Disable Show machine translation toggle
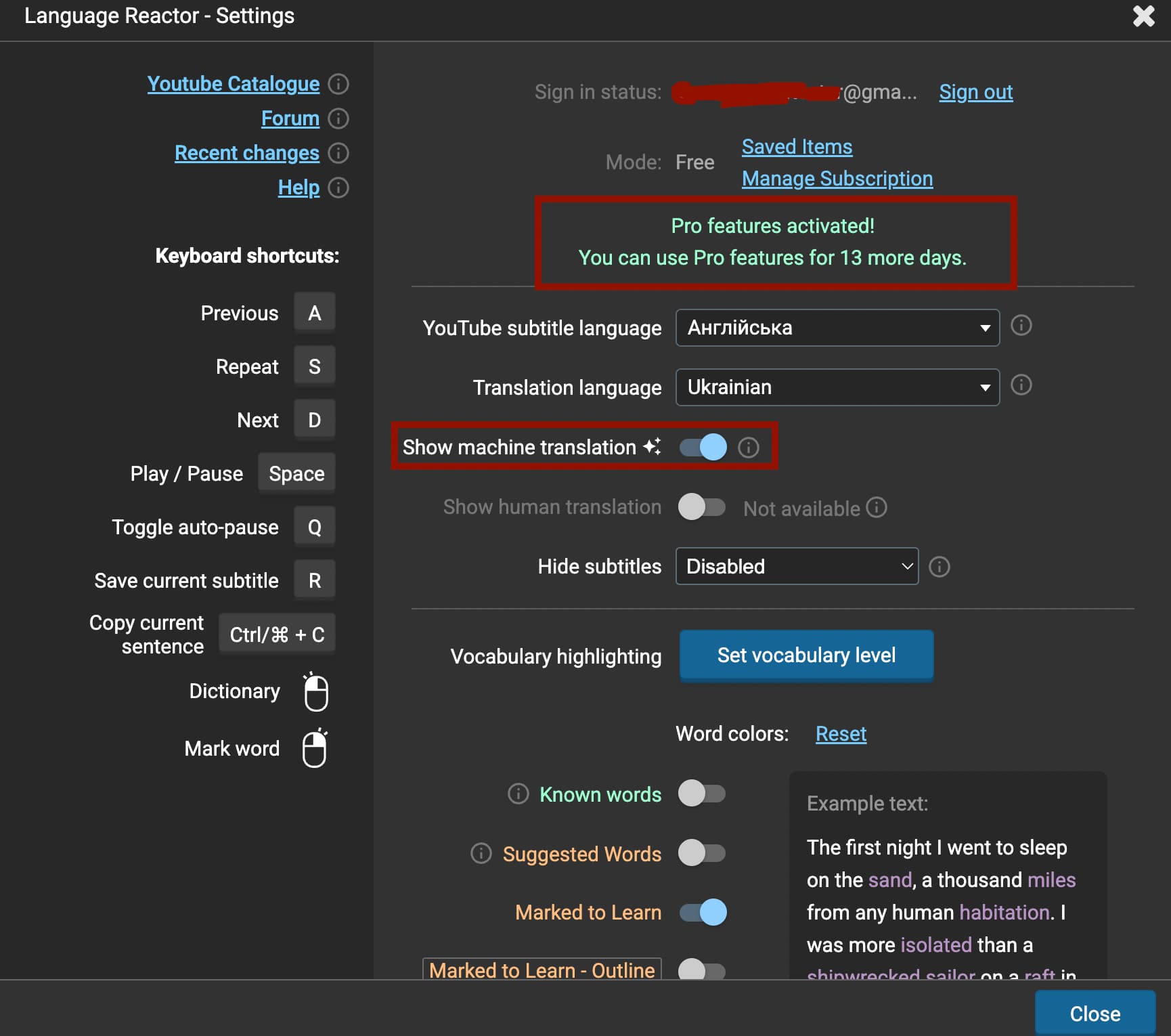The width and height of the screenshot is (1171, 1036). [703, 447]
